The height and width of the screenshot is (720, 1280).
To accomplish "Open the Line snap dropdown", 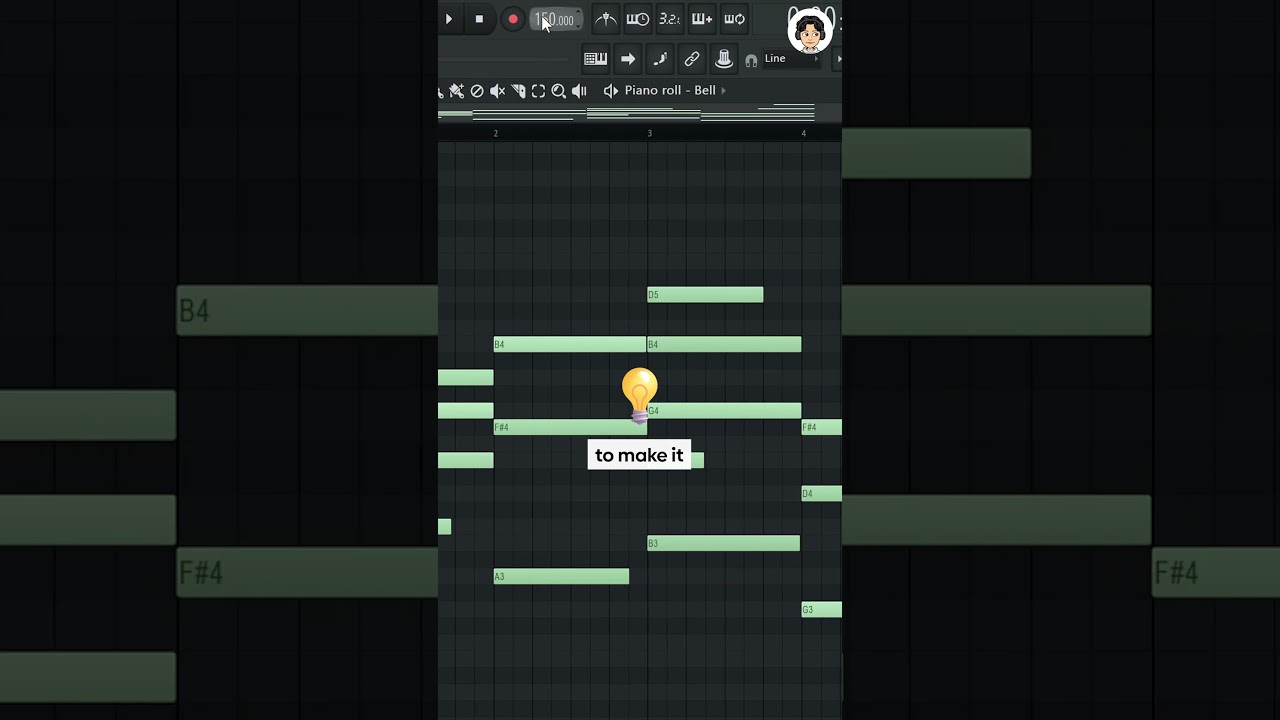I will coord(791,59).
